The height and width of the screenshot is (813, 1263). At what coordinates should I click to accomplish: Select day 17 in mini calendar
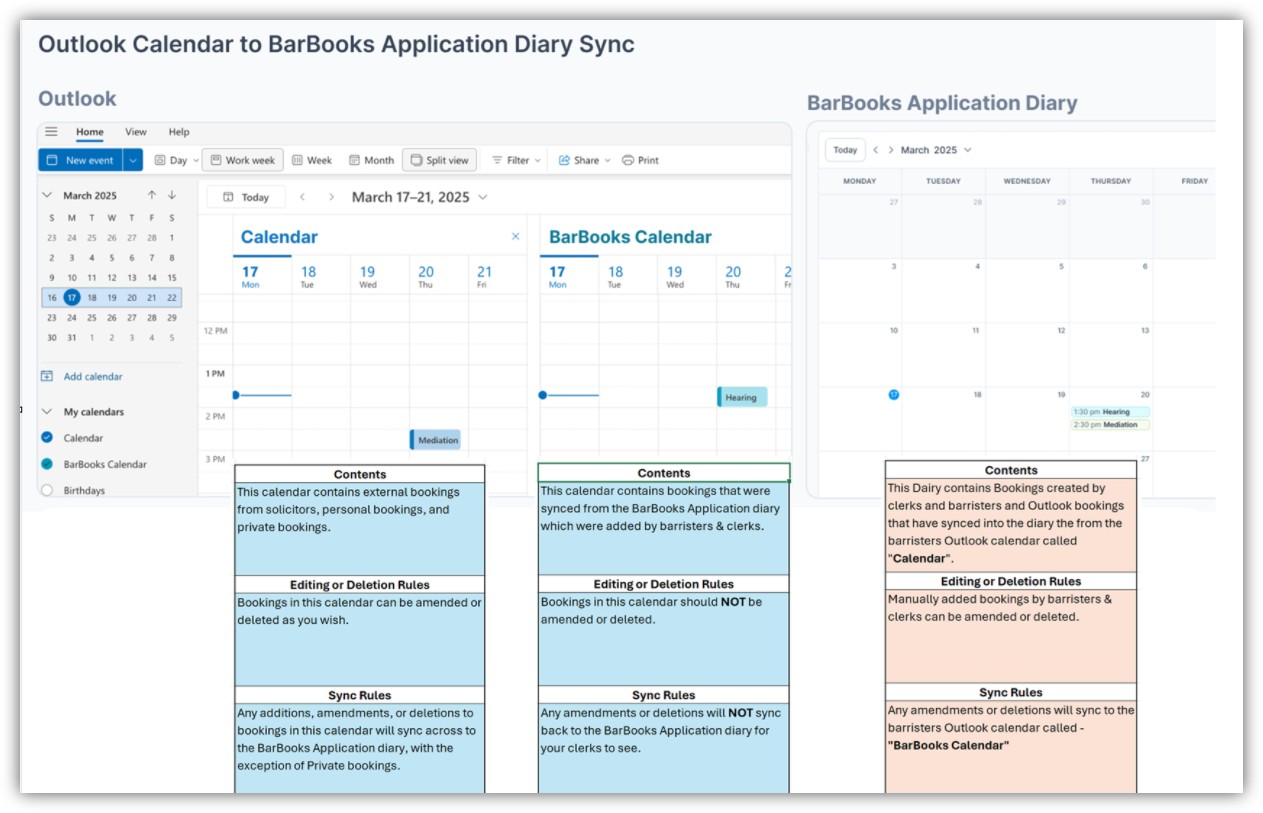point(72,297)
